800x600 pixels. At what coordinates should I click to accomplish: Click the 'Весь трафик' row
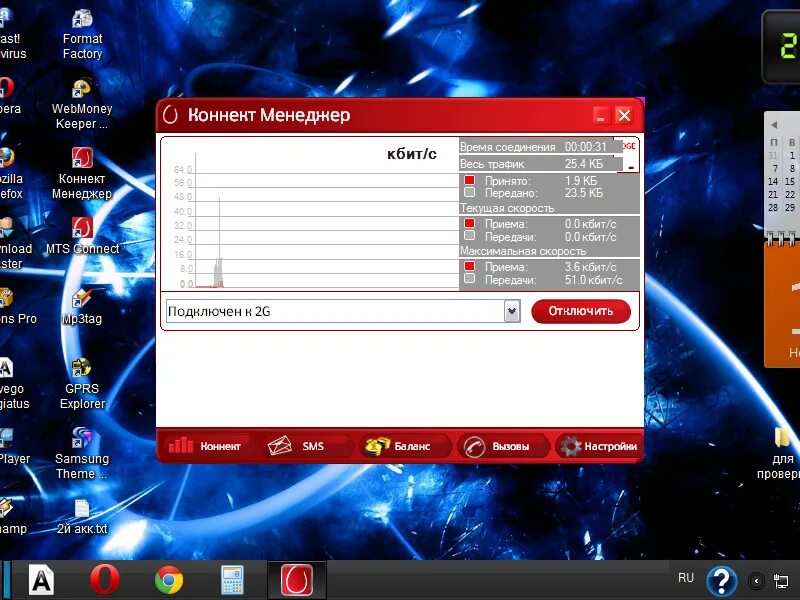tap(540, 164)
